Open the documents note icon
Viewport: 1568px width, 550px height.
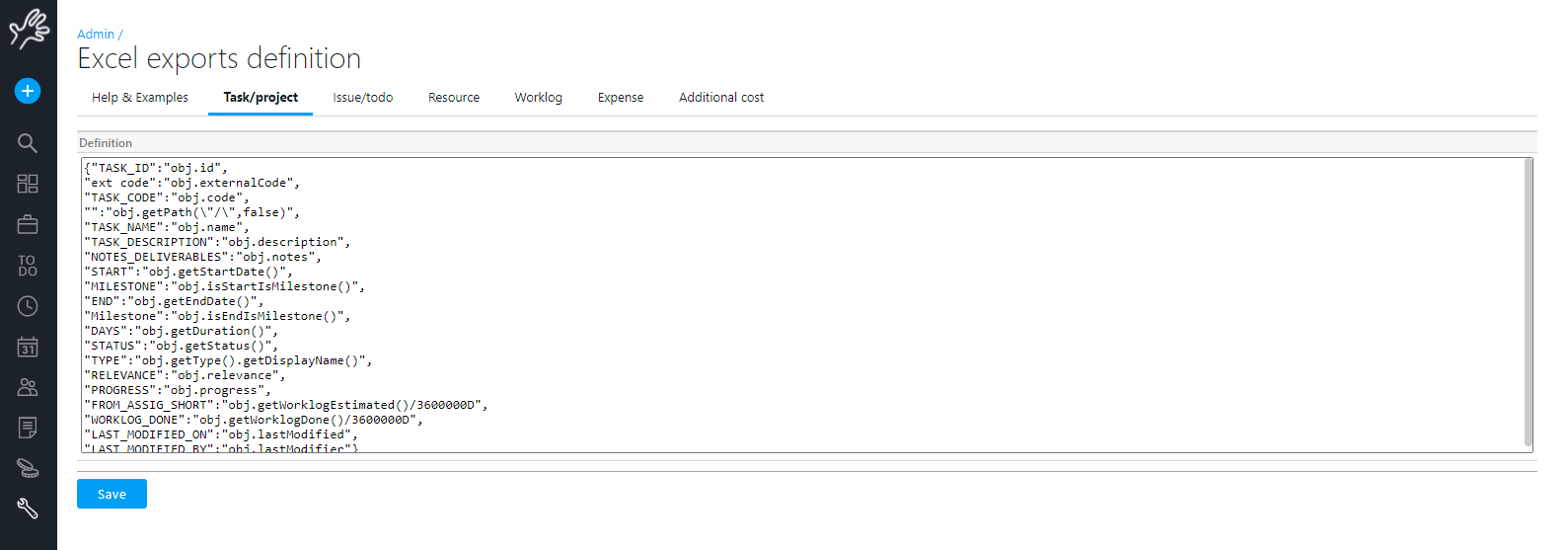28,428
